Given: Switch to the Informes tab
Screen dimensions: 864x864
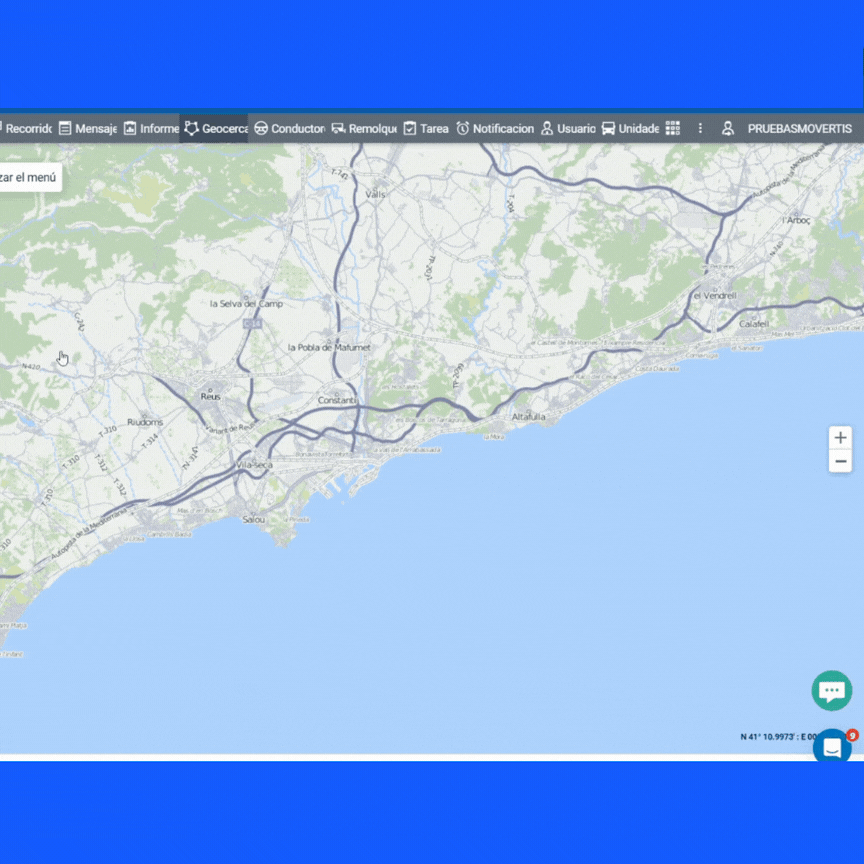Looking at the screenshot, I should tap(151, 128).
